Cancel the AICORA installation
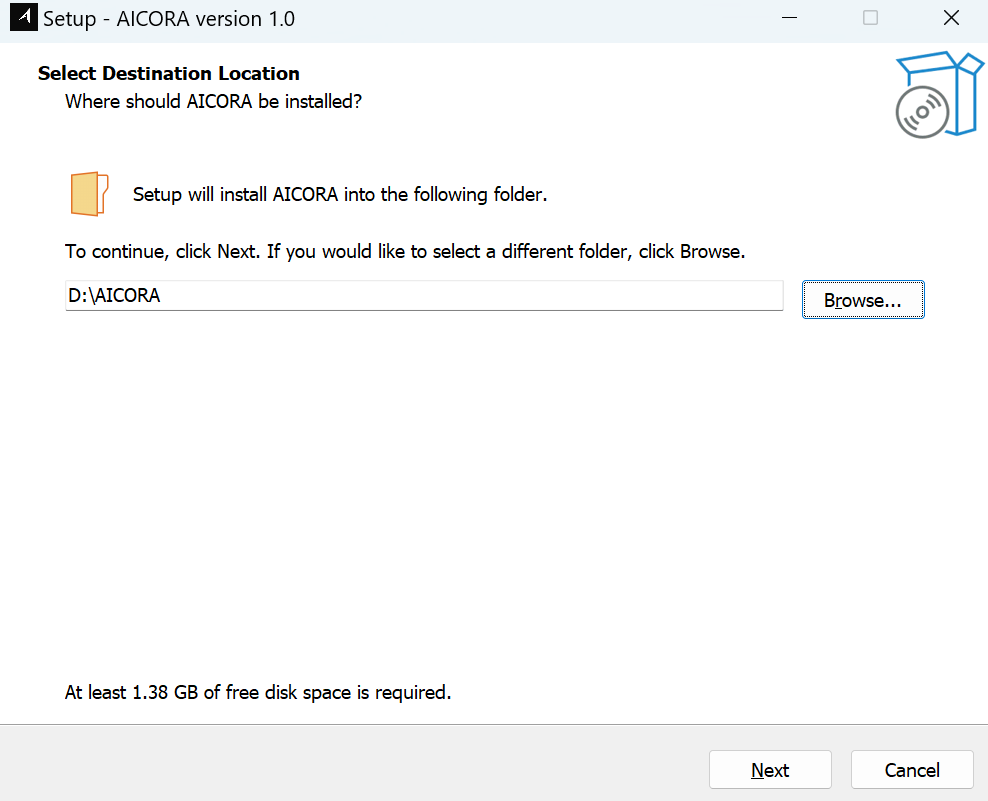 click(x=911, y=770)
